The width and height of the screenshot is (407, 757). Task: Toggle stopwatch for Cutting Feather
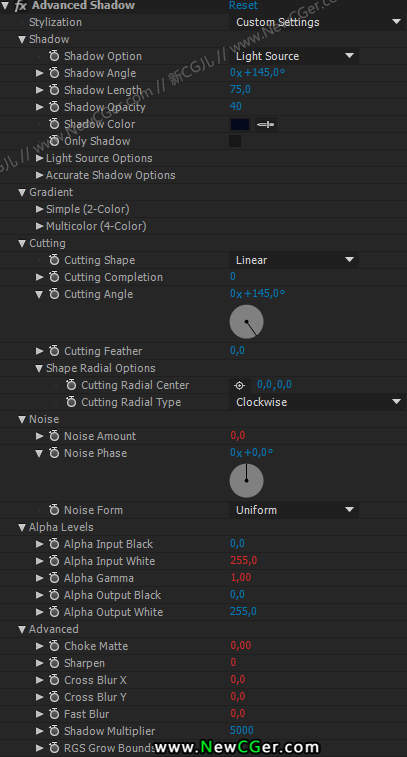(54, 350)
